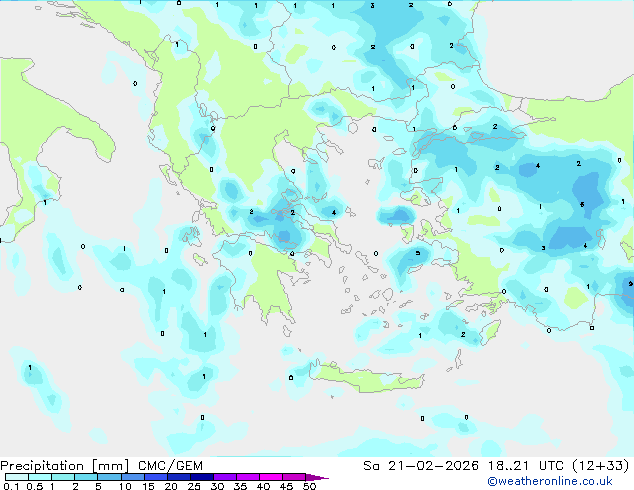Click the legend value label "35"

pos(240,486)
